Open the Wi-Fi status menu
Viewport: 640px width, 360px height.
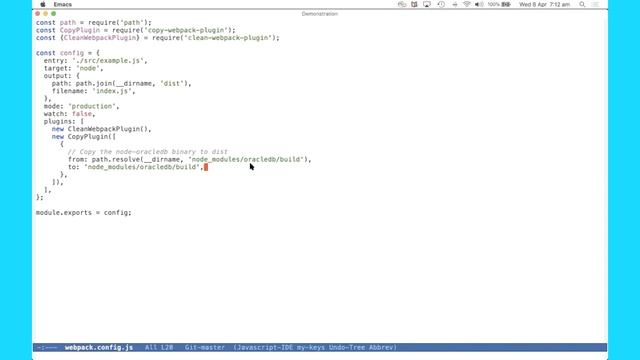pos(467,4)
